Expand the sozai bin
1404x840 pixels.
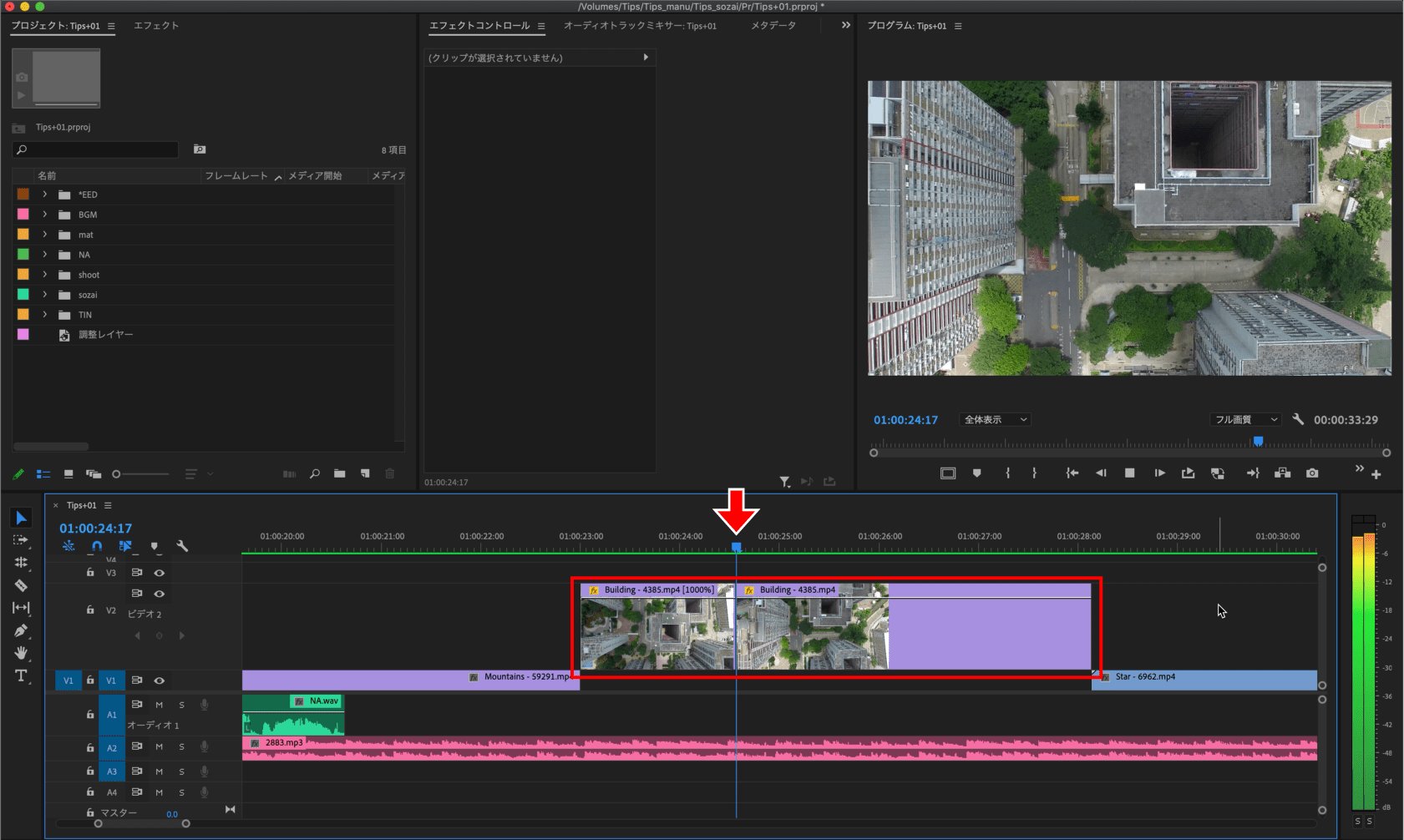(45, 295)
